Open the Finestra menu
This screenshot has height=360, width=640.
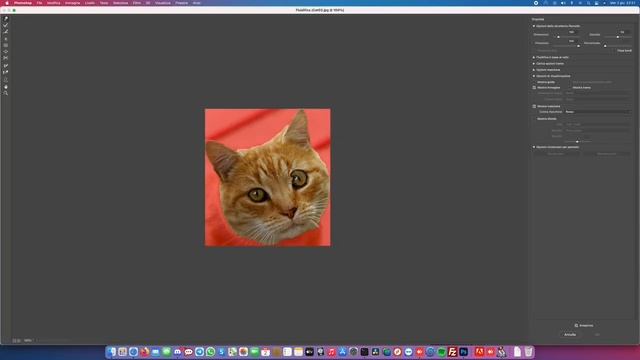pos(182,3)
